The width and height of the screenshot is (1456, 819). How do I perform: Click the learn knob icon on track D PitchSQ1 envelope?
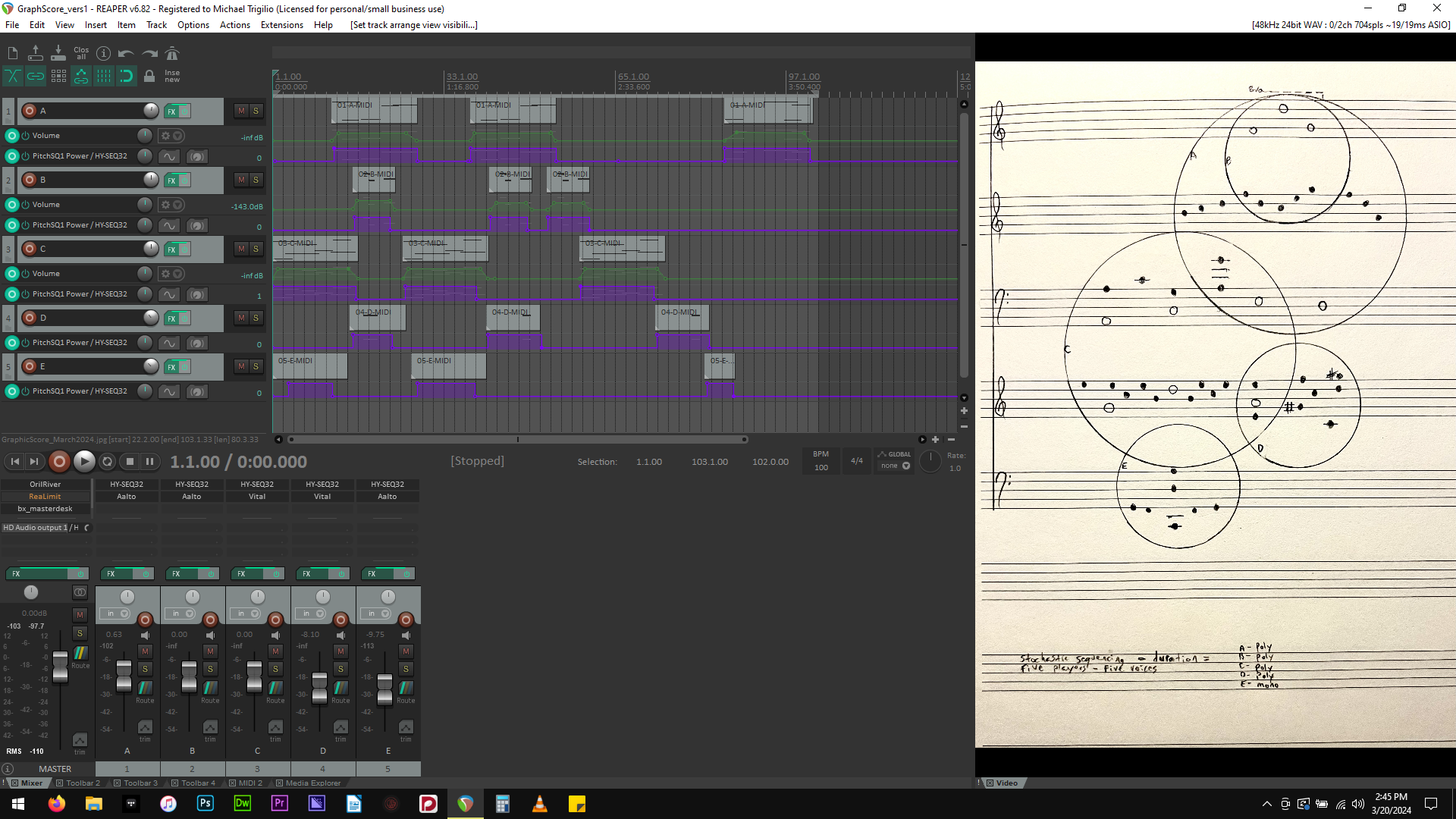pos(197,343)
